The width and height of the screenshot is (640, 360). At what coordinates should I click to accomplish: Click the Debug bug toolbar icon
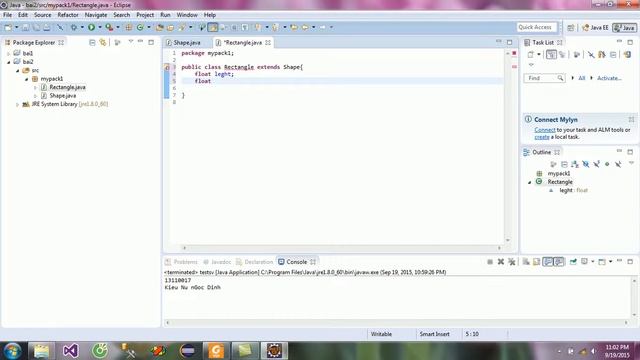point(74,27)
